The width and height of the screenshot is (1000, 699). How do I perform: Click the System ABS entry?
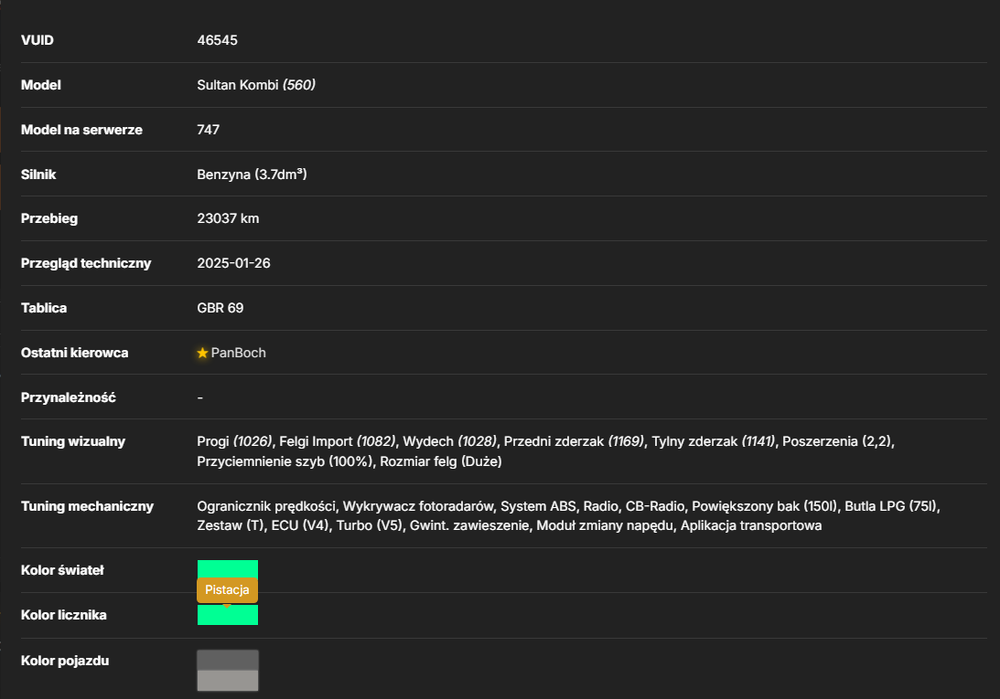tap(538, 506)
